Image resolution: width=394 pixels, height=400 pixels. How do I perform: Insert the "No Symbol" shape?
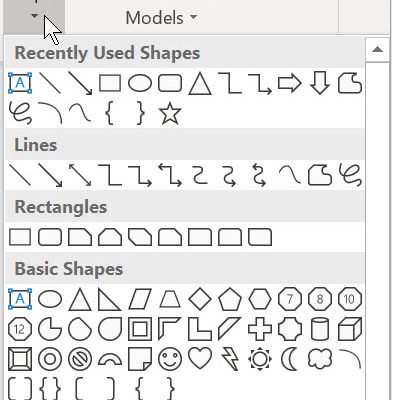(x=80, y=359)
